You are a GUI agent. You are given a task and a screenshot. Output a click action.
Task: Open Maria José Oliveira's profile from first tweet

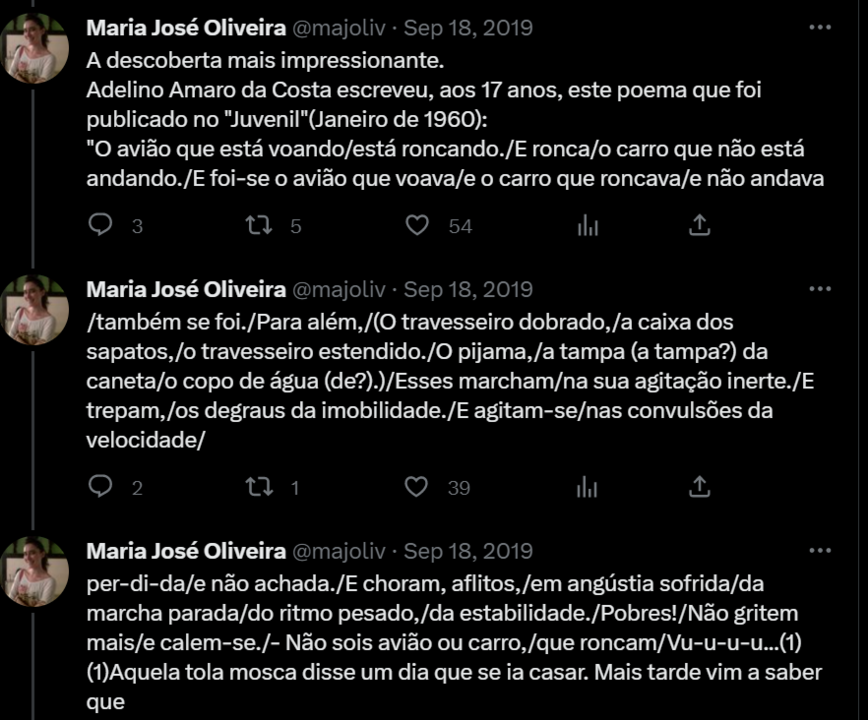point(184,28)
